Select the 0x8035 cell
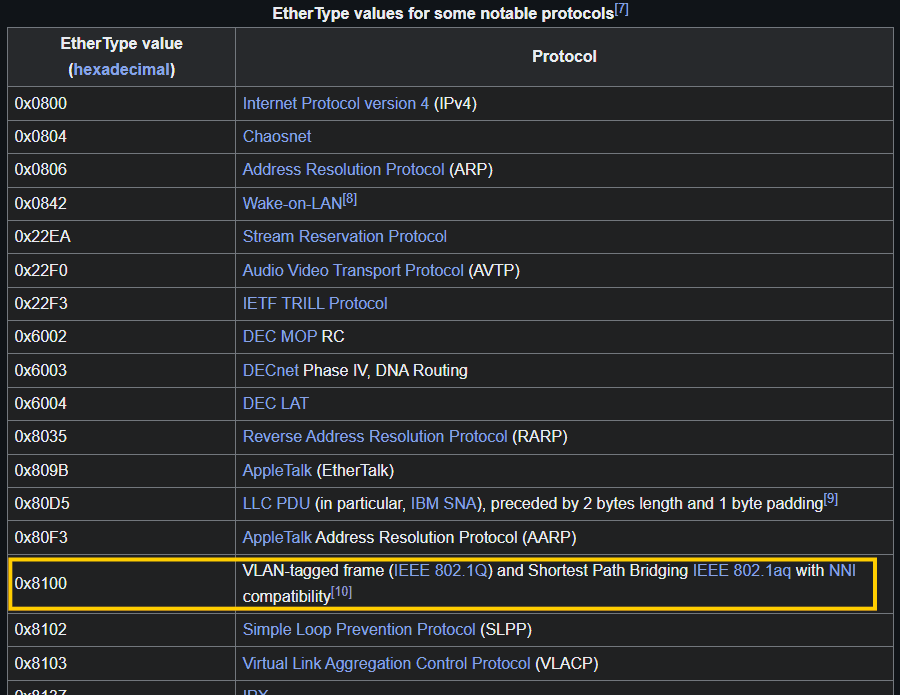 [x=121, y=437]
